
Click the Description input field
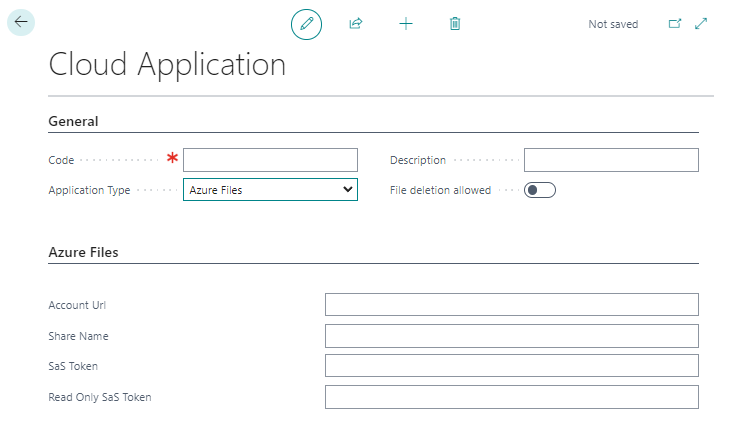(x=611, y=160)
